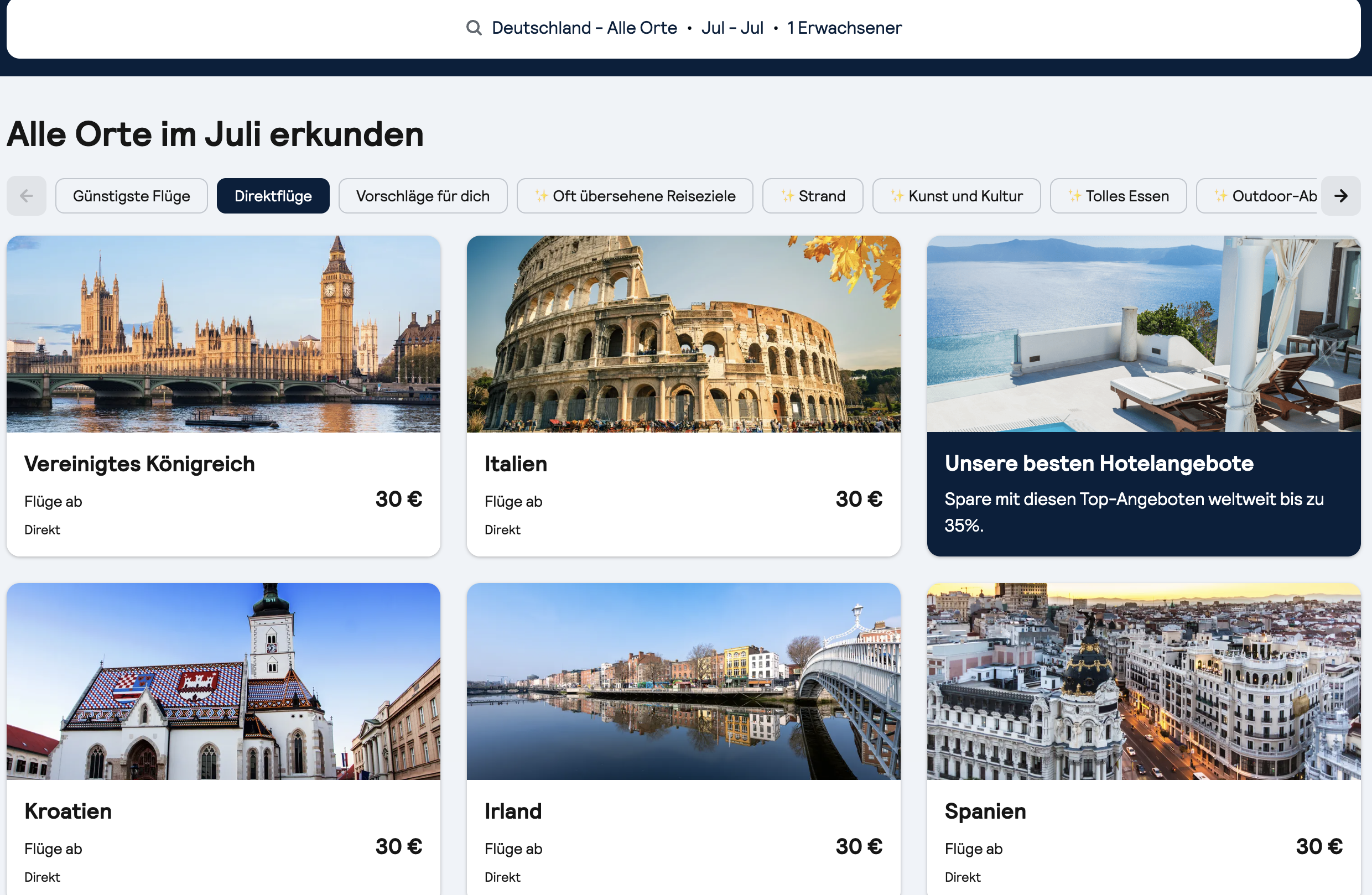1372x895 pixels.
Task: Click the 30 € price for Italien
Action: point(859,499)
